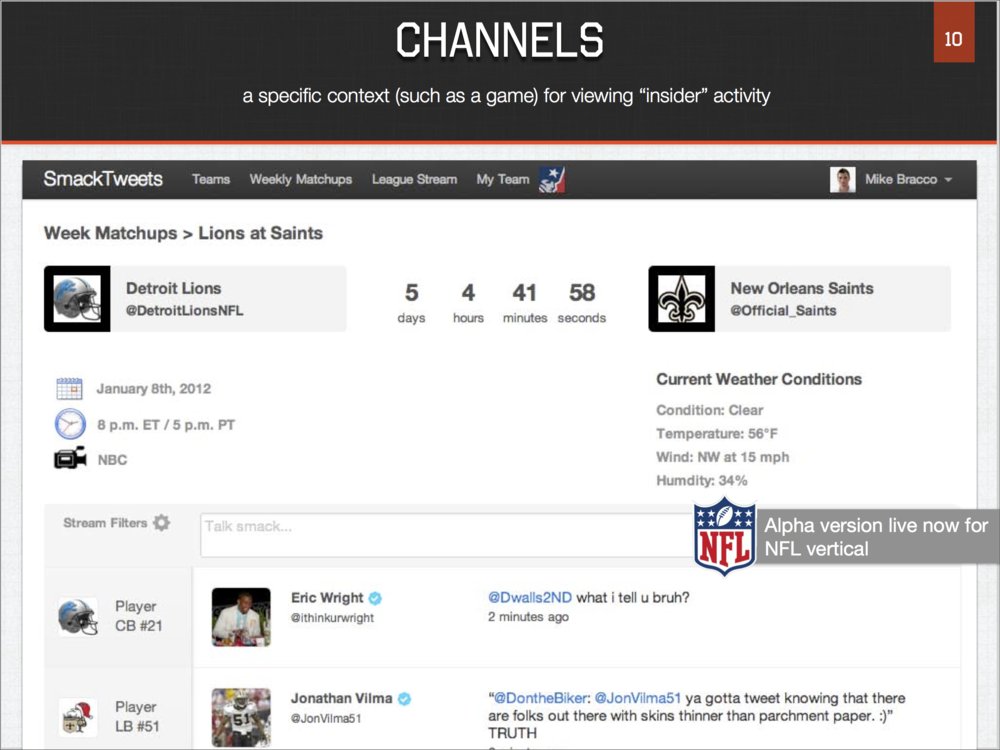Viewport: 1000px width, 750px height.
Task: Click the New Orleans Saints team name
Action: [802, 288]
